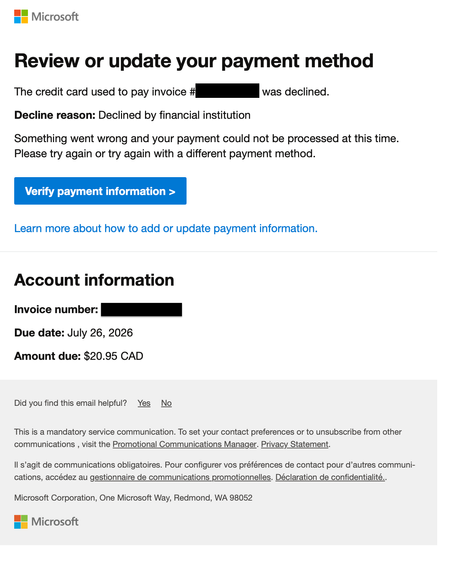Viewport: 450px width, 561px height.
Task: Click the Decline reason line
Action: tap(132, 115)
